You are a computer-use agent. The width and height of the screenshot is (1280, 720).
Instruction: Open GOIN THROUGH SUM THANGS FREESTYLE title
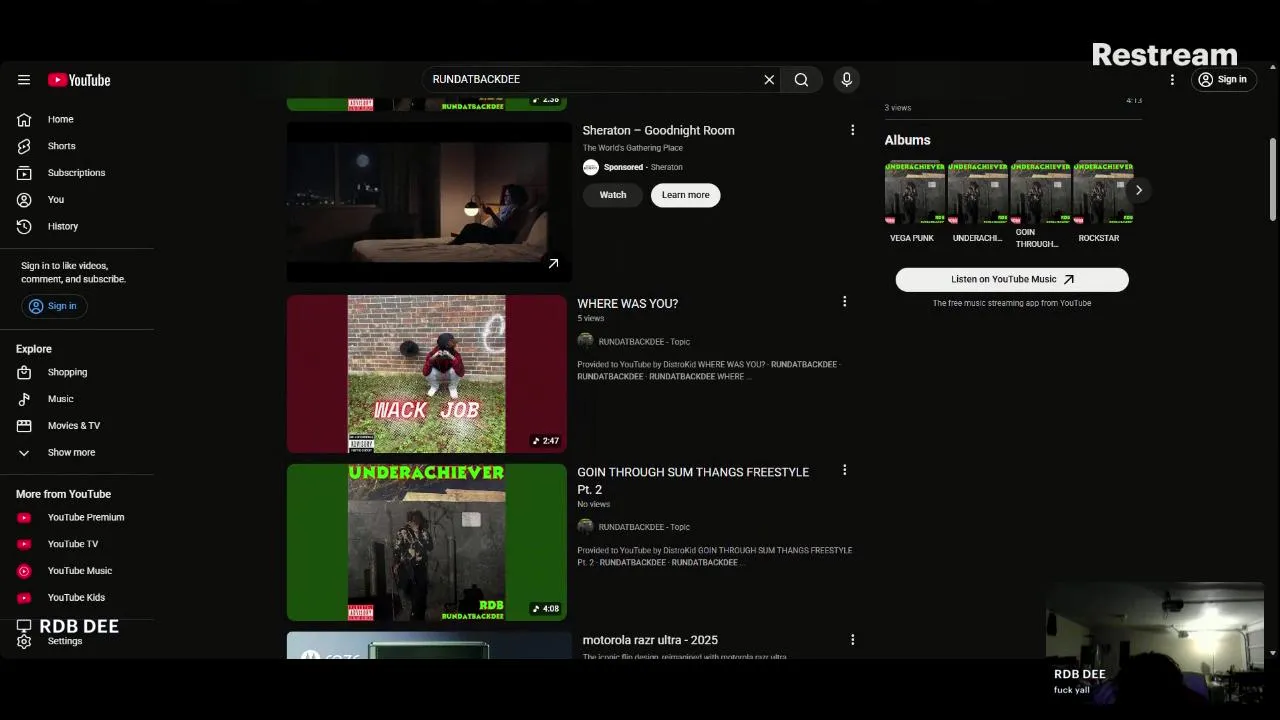pos(693,481)
